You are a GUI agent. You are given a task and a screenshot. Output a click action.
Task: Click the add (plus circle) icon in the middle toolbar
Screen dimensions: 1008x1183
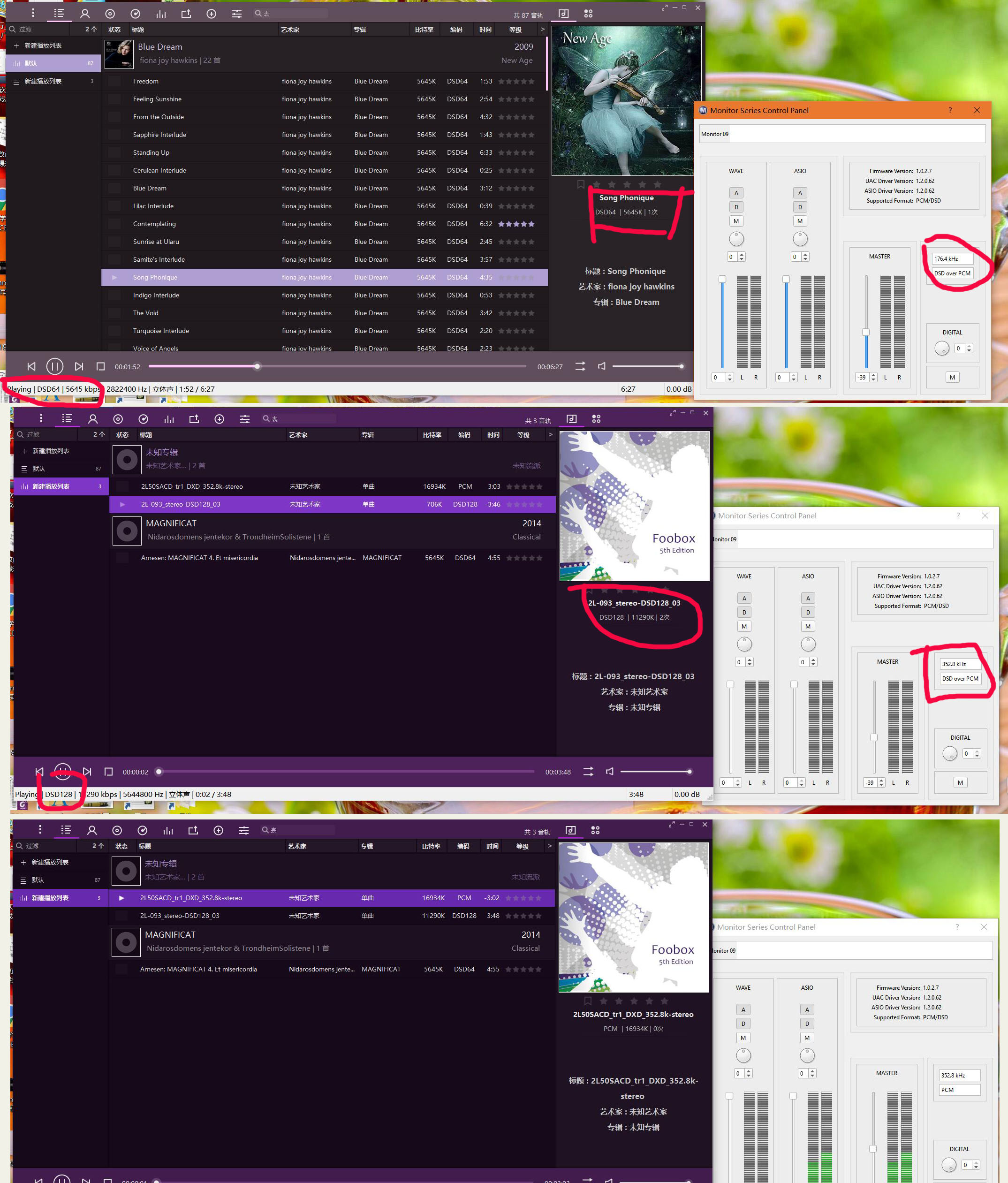click(219, 419)
